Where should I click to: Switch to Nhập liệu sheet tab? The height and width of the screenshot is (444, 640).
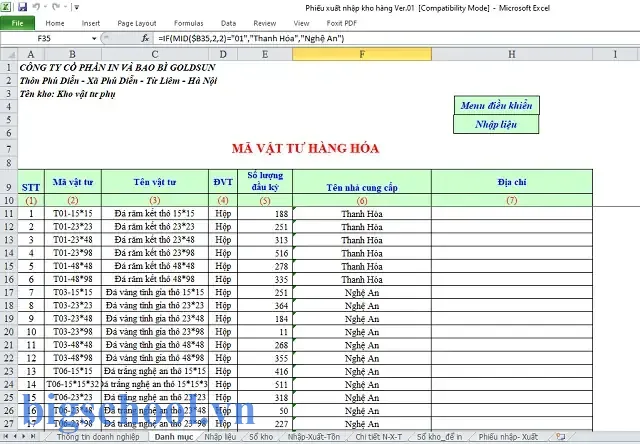pyautogui.click(x=220, y=437)
